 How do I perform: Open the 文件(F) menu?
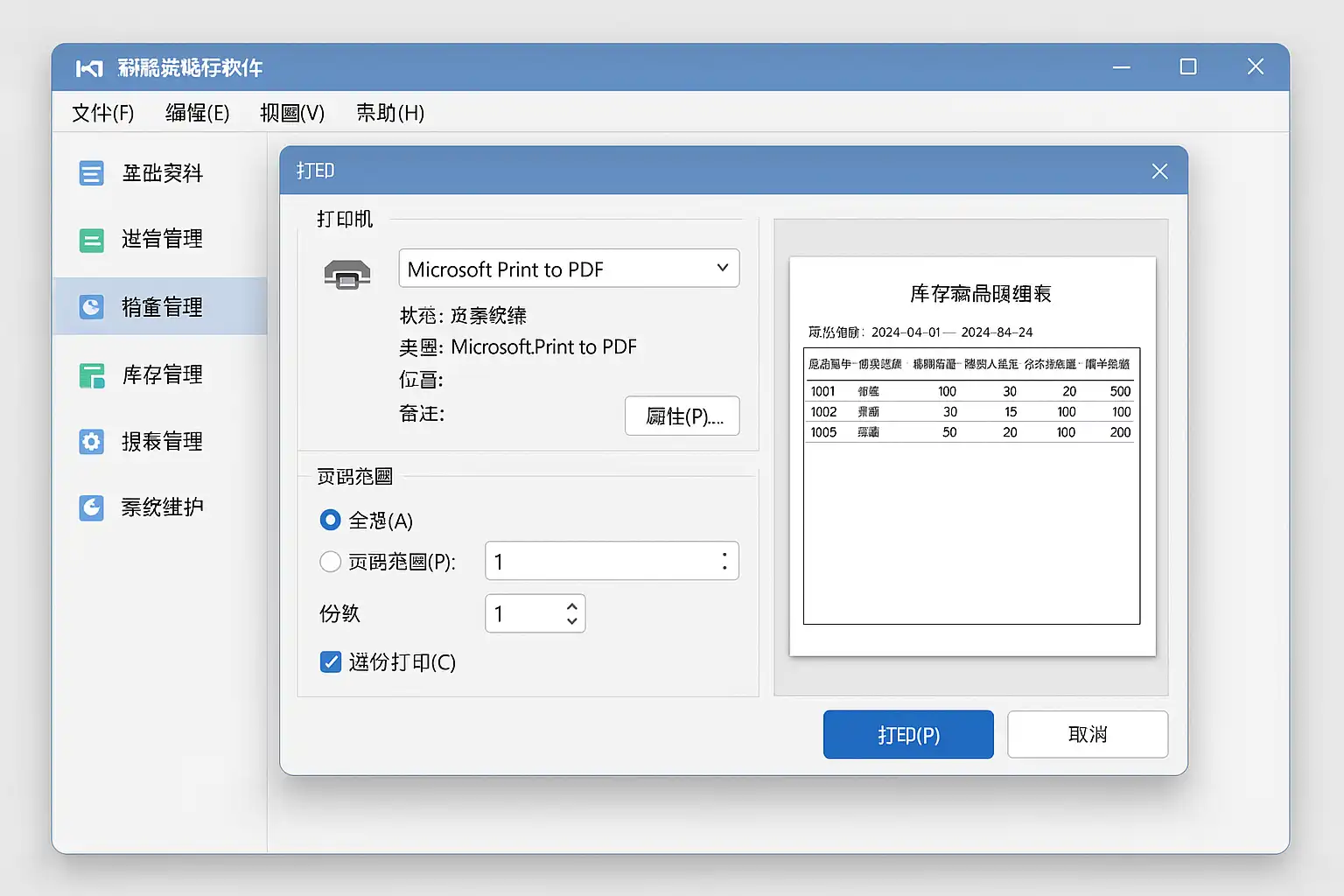click(102, 113)
